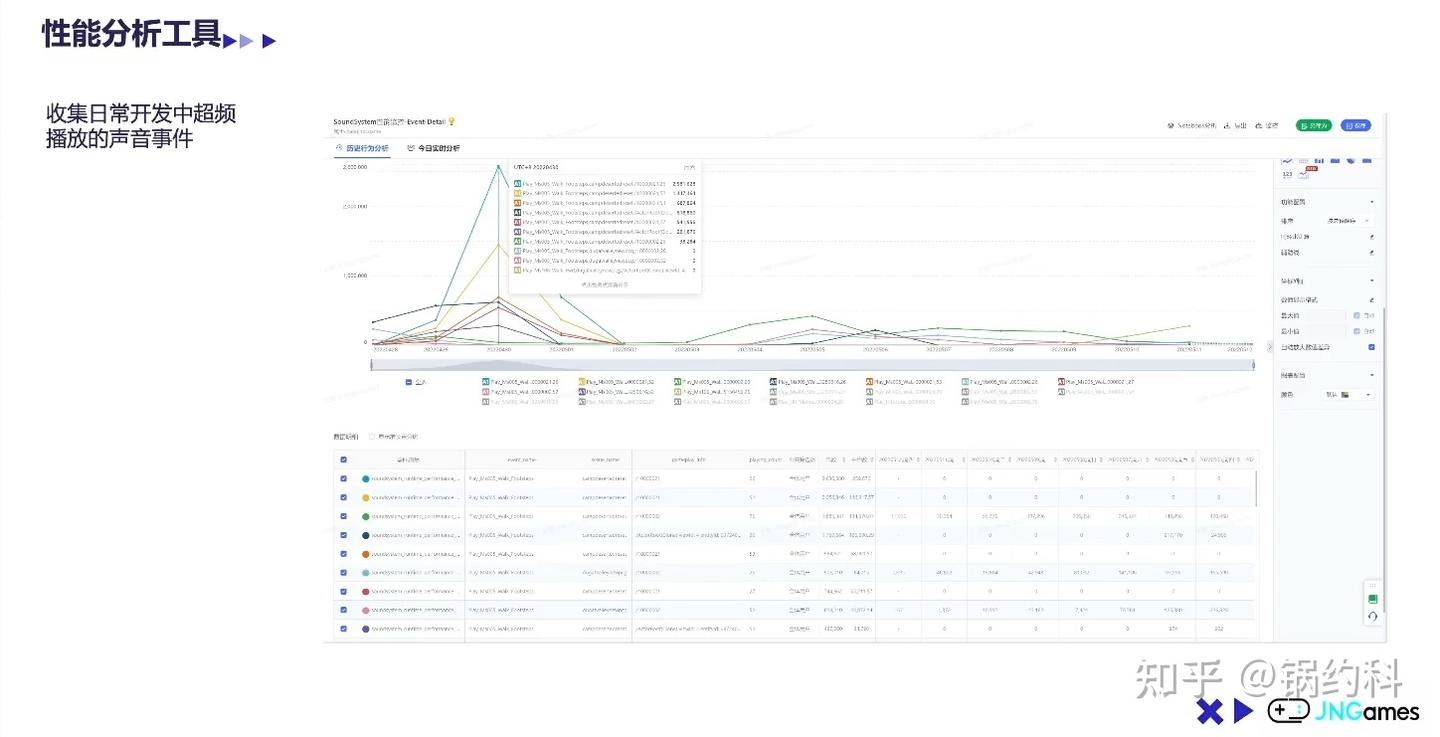Click the green save-as button
Screen dimensions: 1440x737
(1314, 126)
